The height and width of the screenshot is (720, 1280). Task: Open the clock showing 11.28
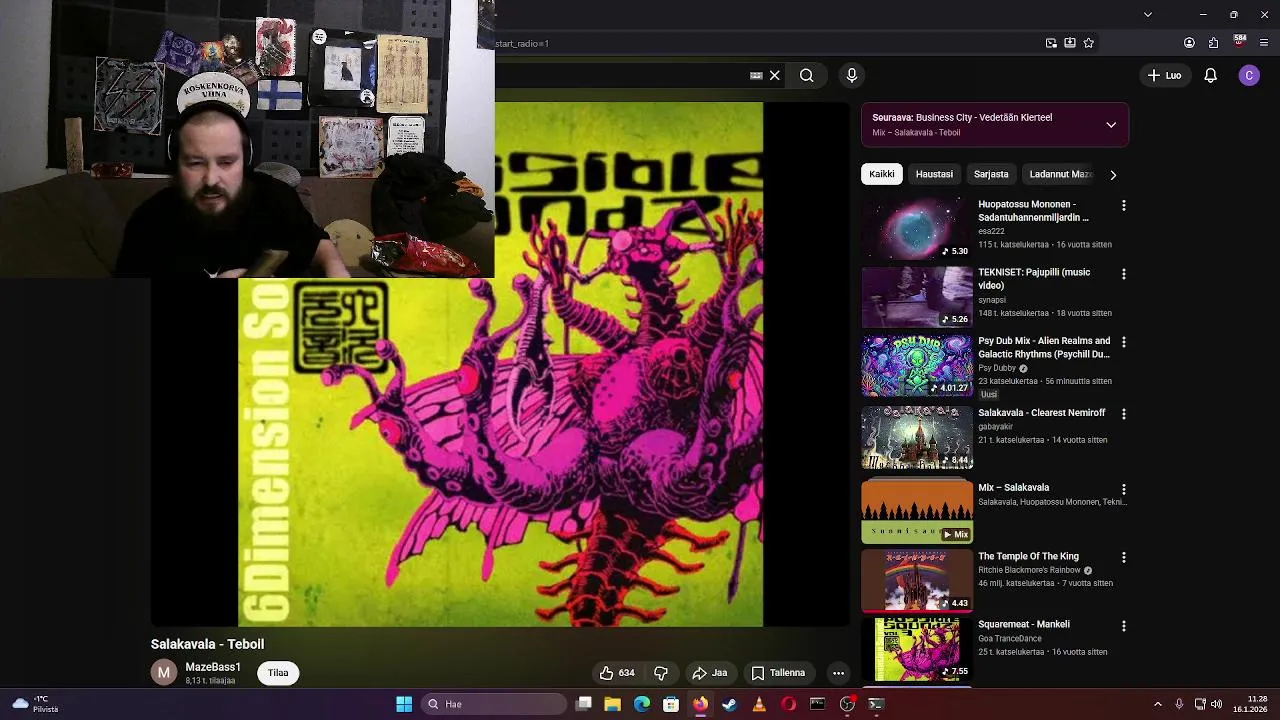pos(1250,704)
